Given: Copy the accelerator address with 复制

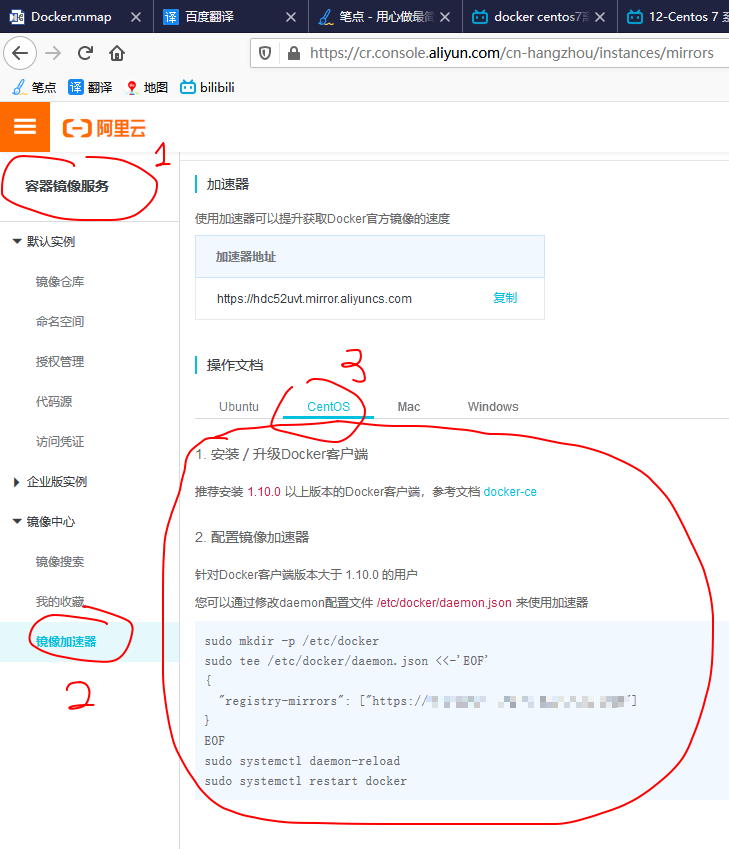Looking at the screenshot, I should click(x=505, y=298).
